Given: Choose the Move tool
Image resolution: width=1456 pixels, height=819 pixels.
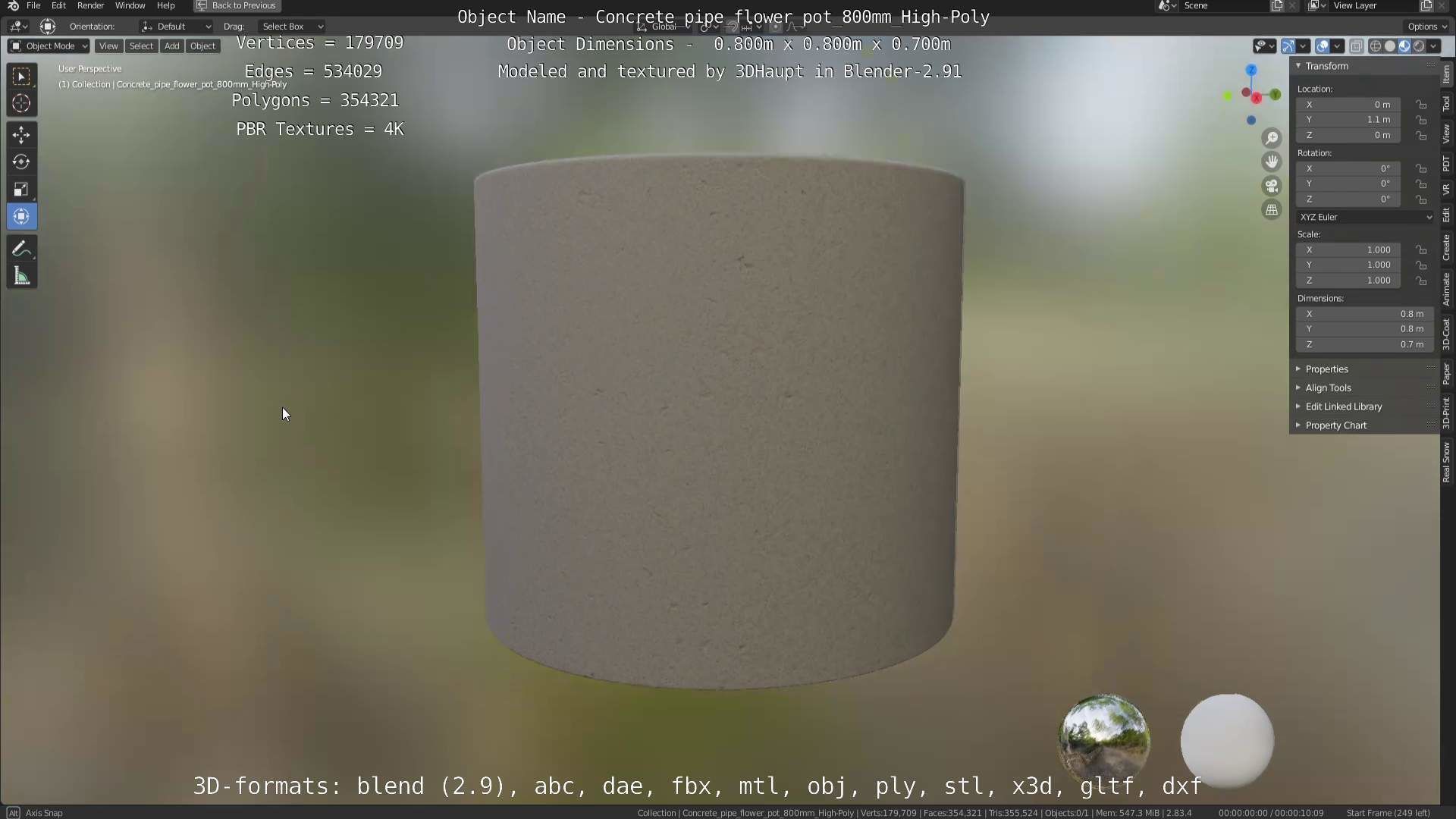Looking at the screenshot, I should (x=21, y=135).
